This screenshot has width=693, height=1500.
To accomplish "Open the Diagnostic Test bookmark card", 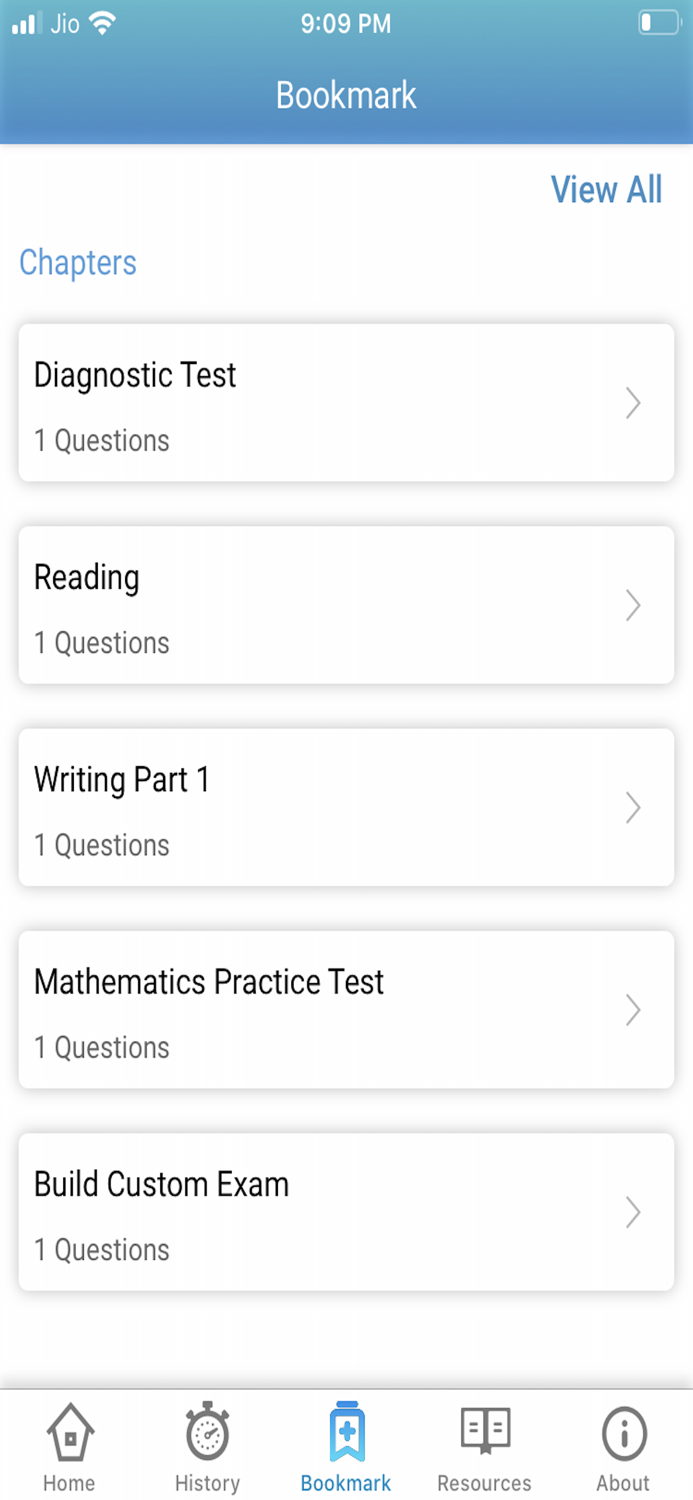I will 346,403.
